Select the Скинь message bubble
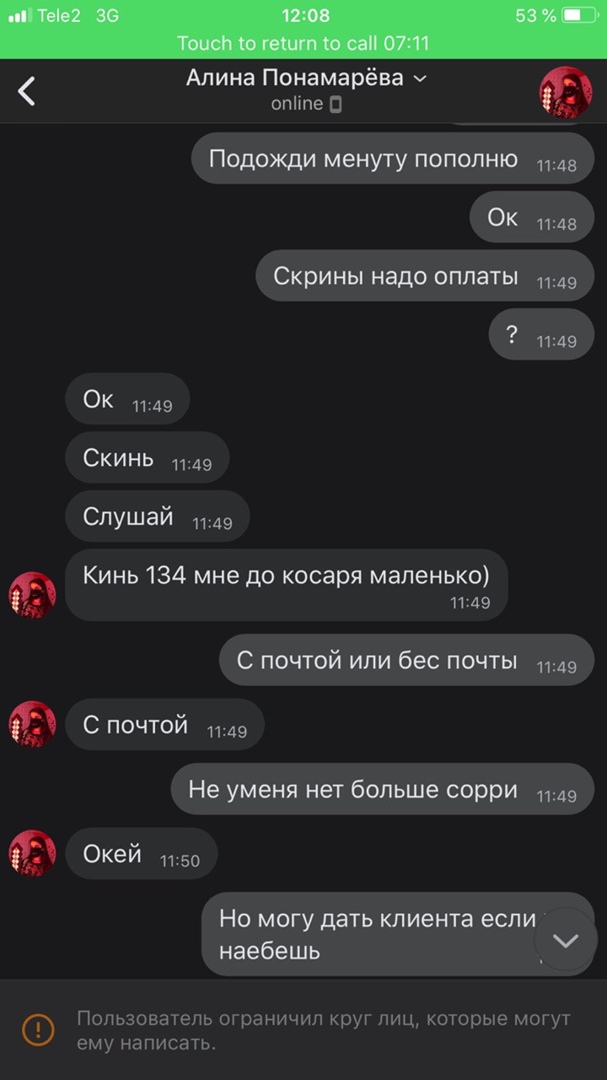 [147, 457]
